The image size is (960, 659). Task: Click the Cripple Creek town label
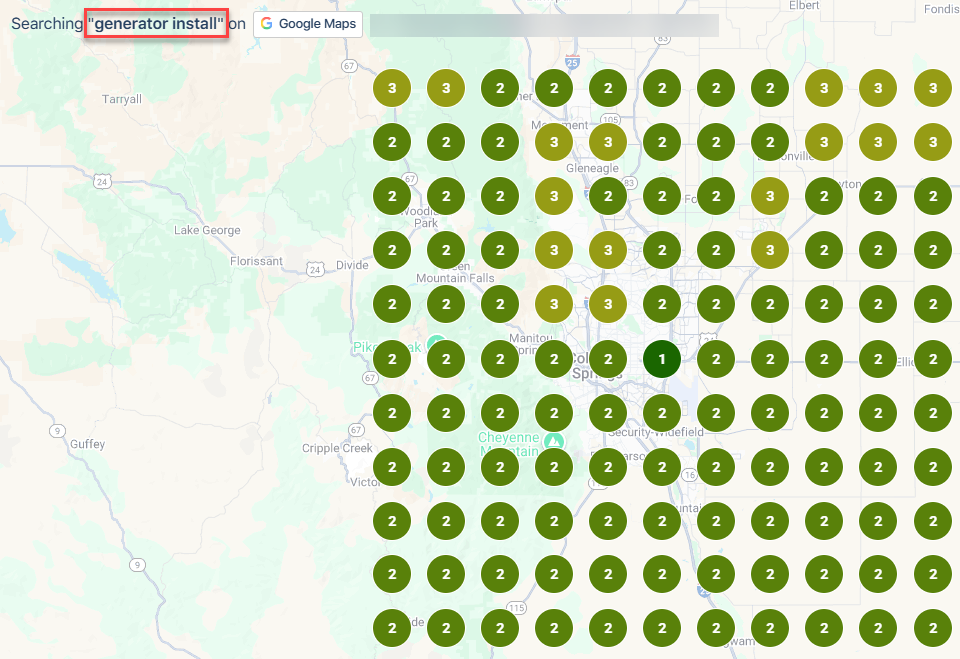(x=337, y=448)
